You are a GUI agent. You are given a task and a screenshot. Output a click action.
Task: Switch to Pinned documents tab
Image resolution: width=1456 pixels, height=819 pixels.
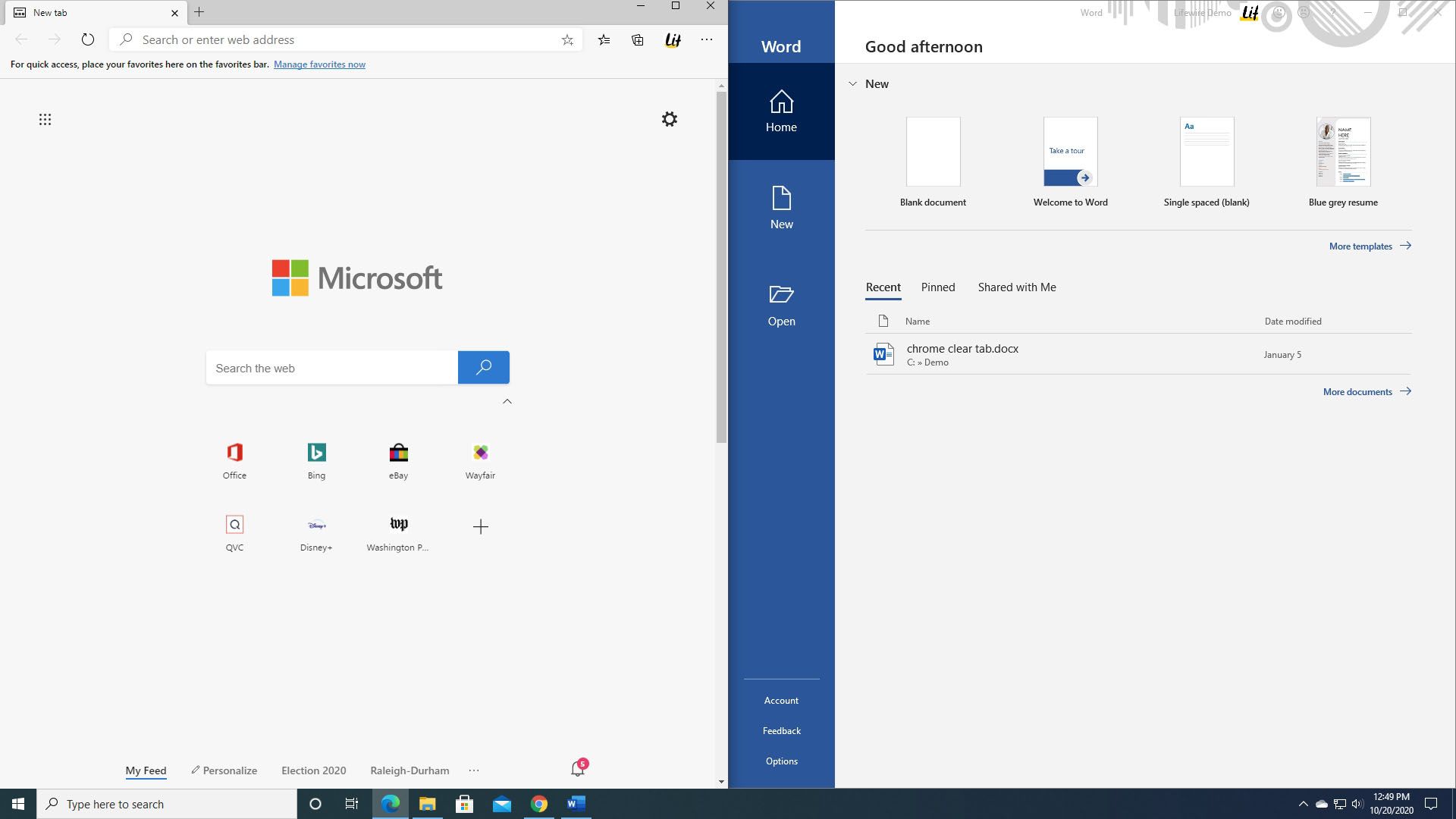[938, 287]
